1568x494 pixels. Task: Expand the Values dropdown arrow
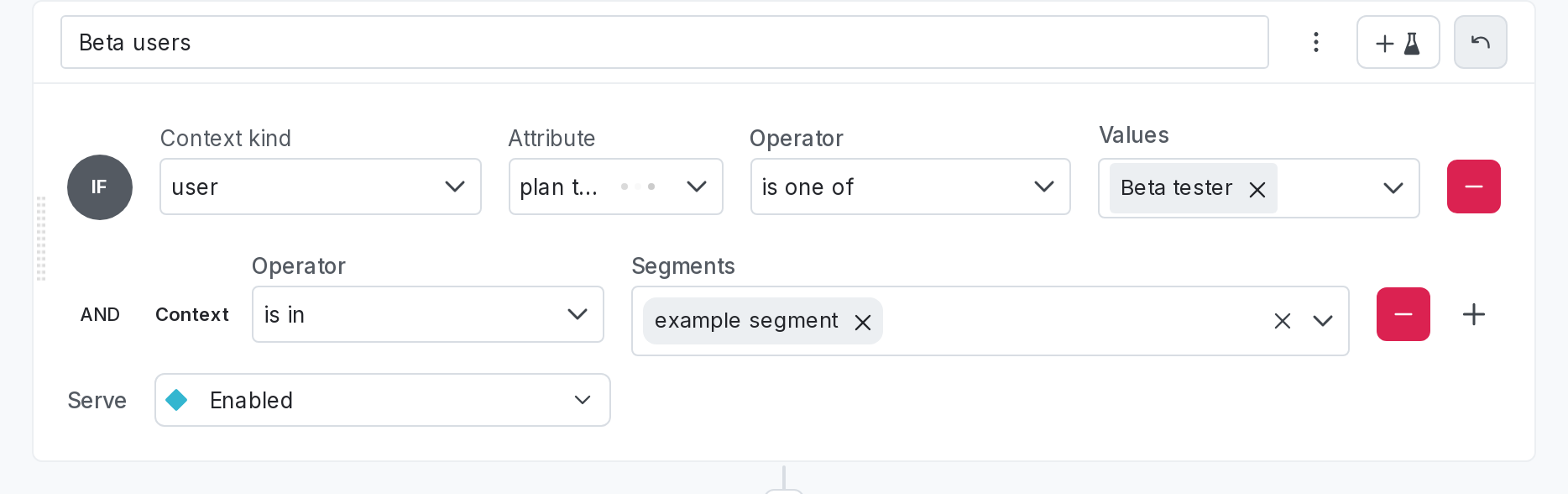(x=1393, y=188)
